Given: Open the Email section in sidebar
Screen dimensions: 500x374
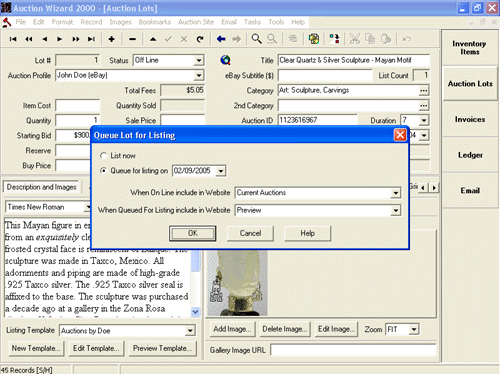Looking at the screenshot, I should (469, 191).
